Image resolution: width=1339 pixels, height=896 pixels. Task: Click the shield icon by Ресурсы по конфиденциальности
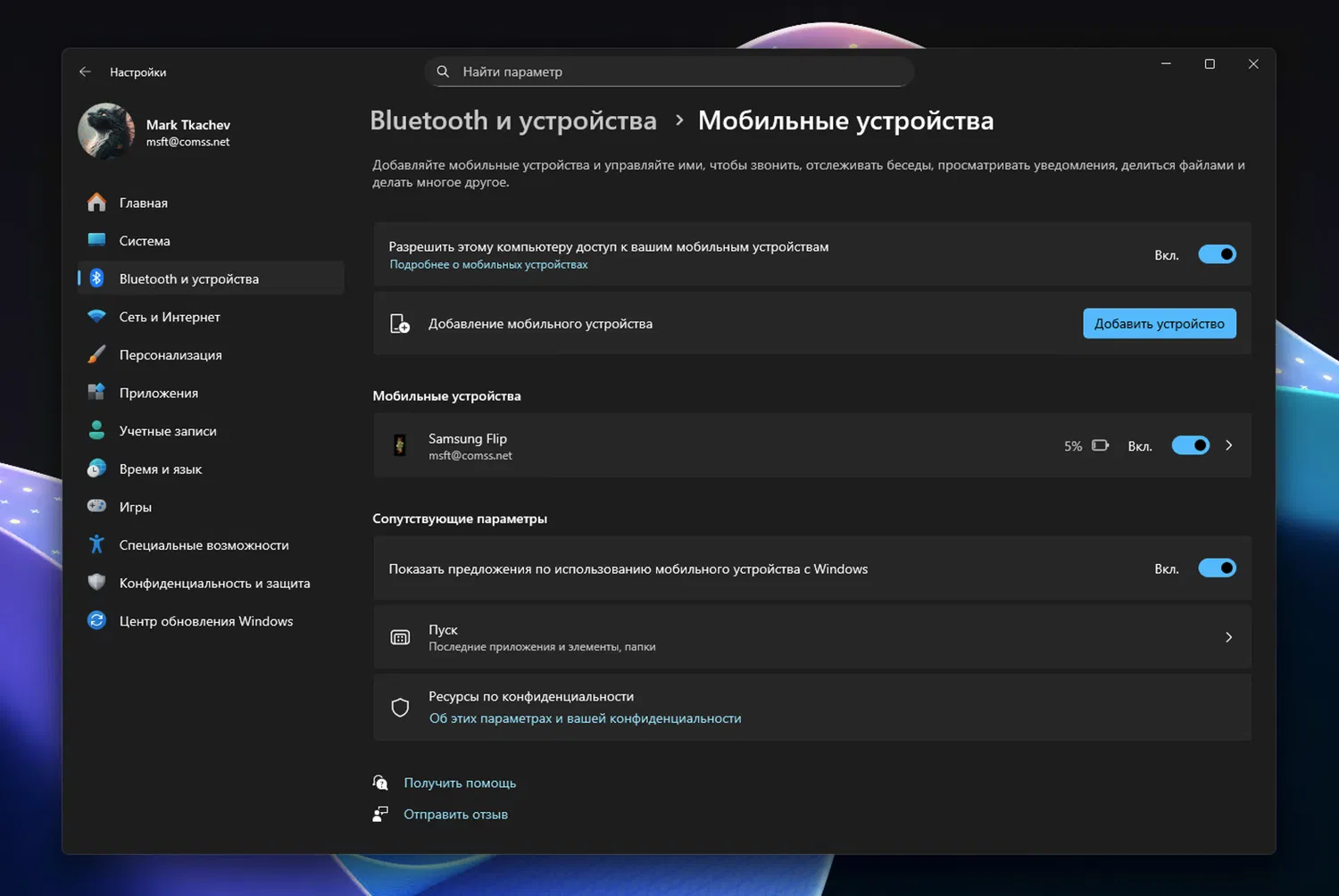(400, 708)
